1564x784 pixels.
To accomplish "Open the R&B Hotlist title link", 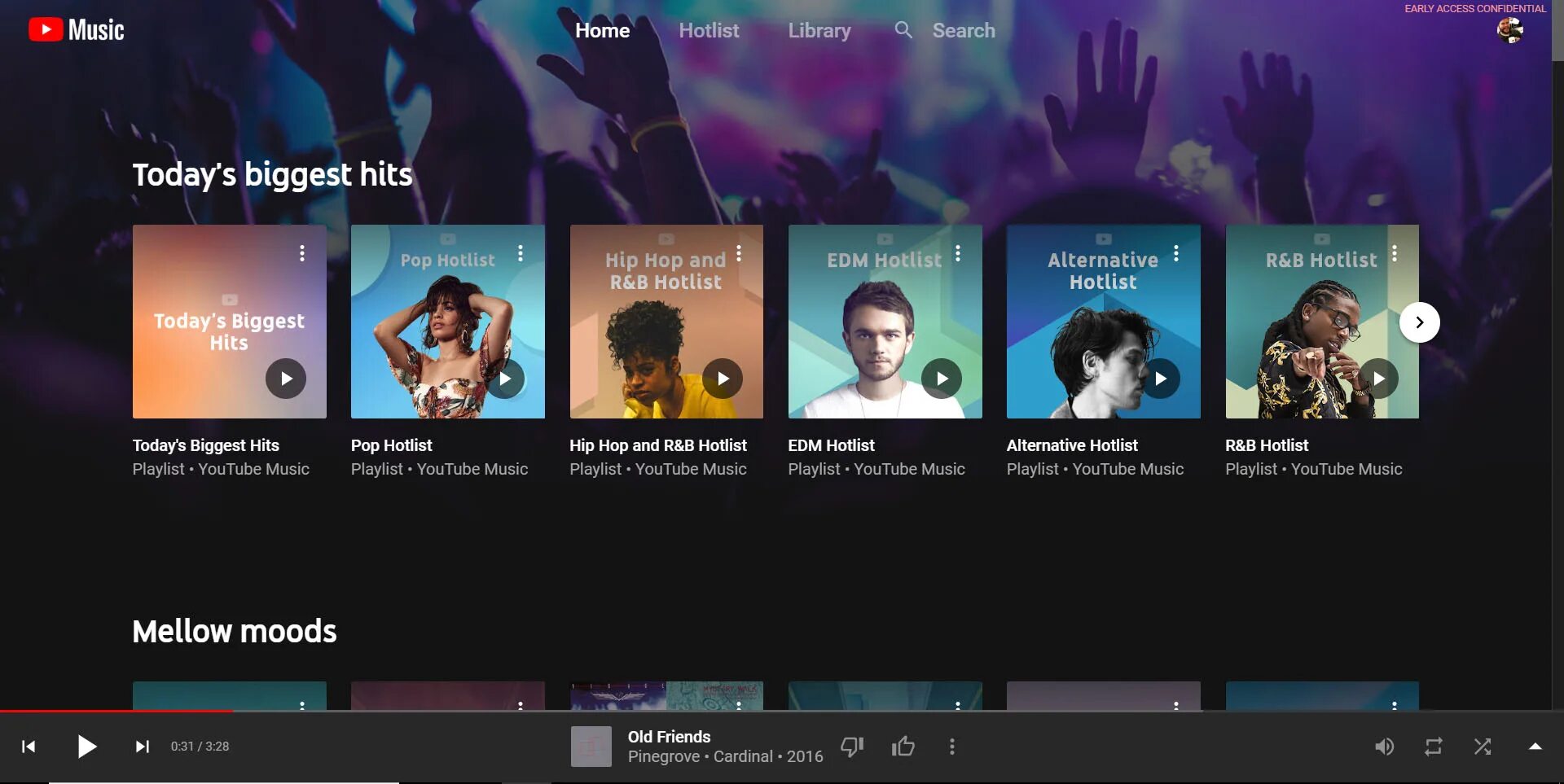I will click(1267, 445).
